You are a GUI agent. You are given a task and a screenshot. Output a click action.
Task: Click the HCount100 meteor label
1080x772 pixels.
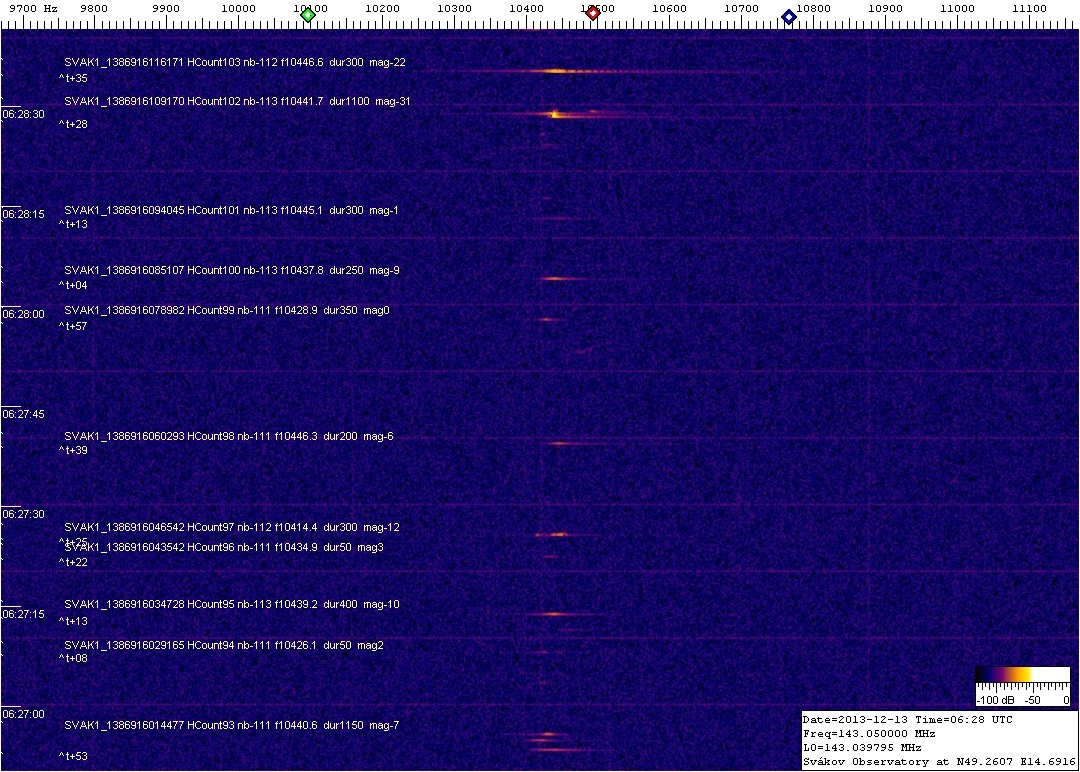(x=231, y=270)
